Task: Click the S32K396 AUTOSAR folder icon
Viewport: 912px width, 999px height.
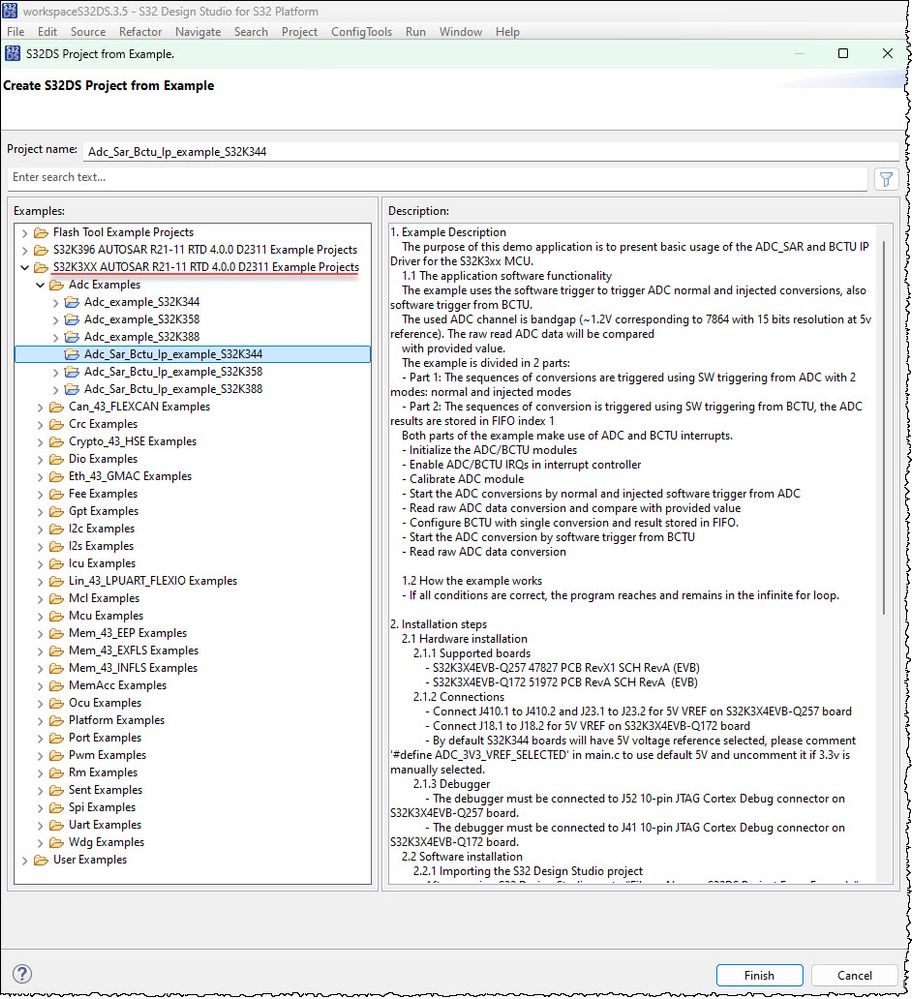Action: pyautogui.click(x=41, y=250)
